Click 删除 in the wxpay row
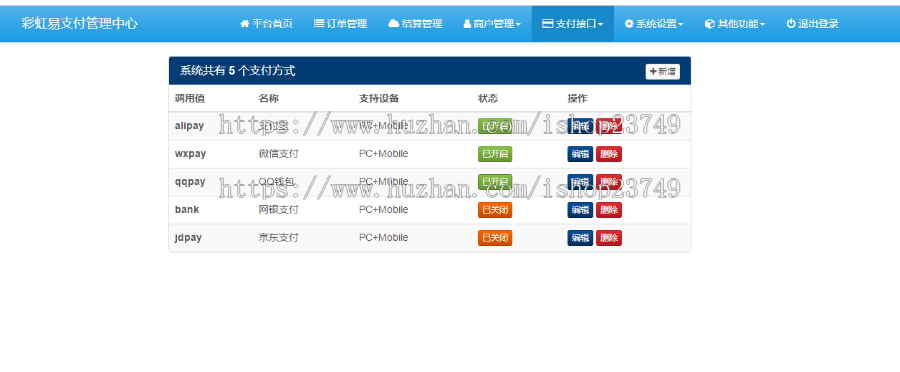The image size is (900, 372). coord(609,154)
